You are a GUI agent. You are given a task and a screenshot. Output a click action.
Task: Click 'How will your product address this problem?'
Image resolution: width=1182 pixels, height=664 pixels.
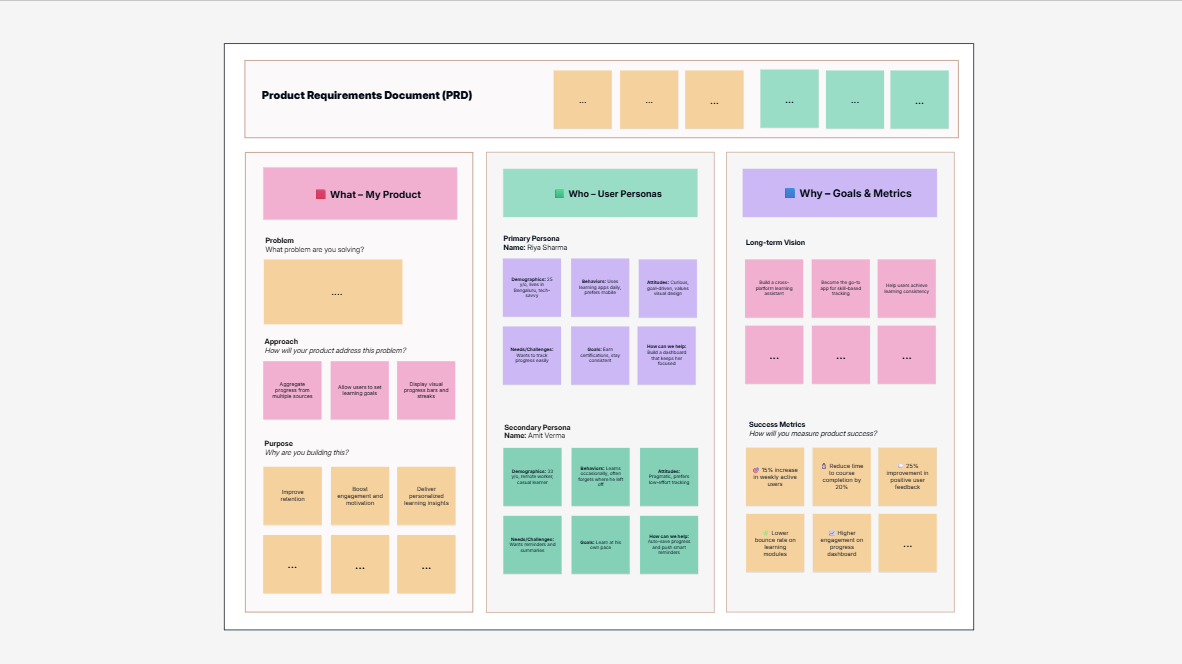[x=335, y=350]
